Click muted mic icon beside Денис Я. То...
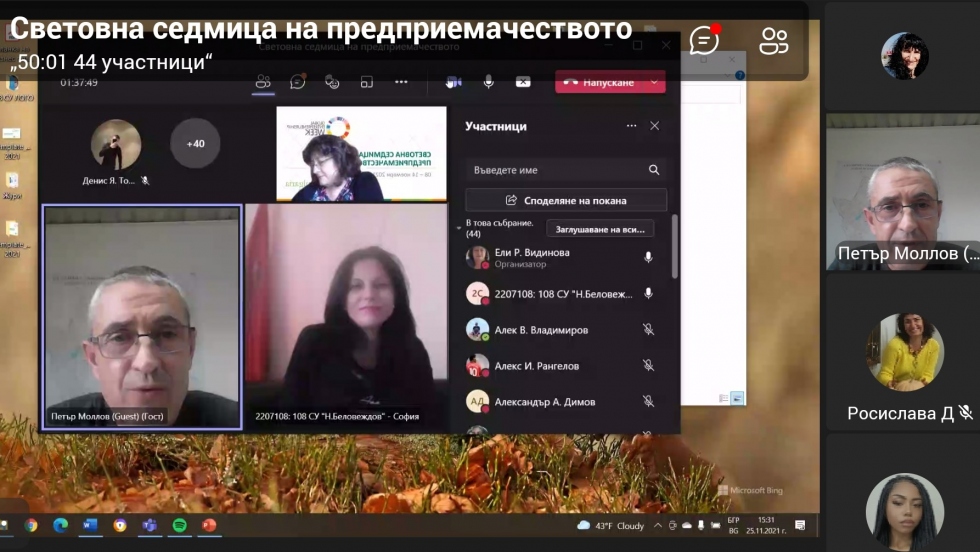 [x=145, y=181]
